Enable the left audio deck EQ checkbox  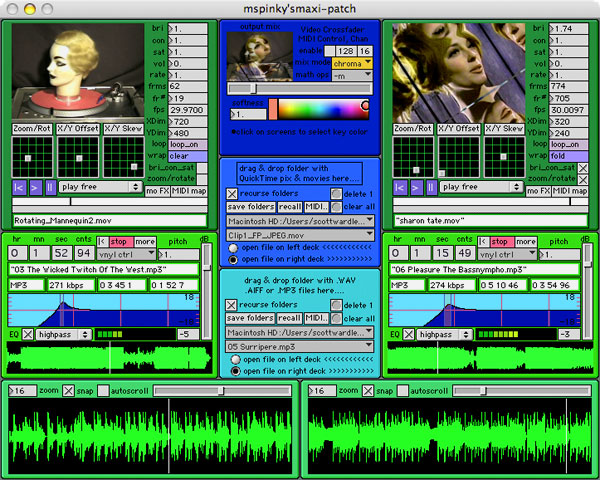[27, 334]
